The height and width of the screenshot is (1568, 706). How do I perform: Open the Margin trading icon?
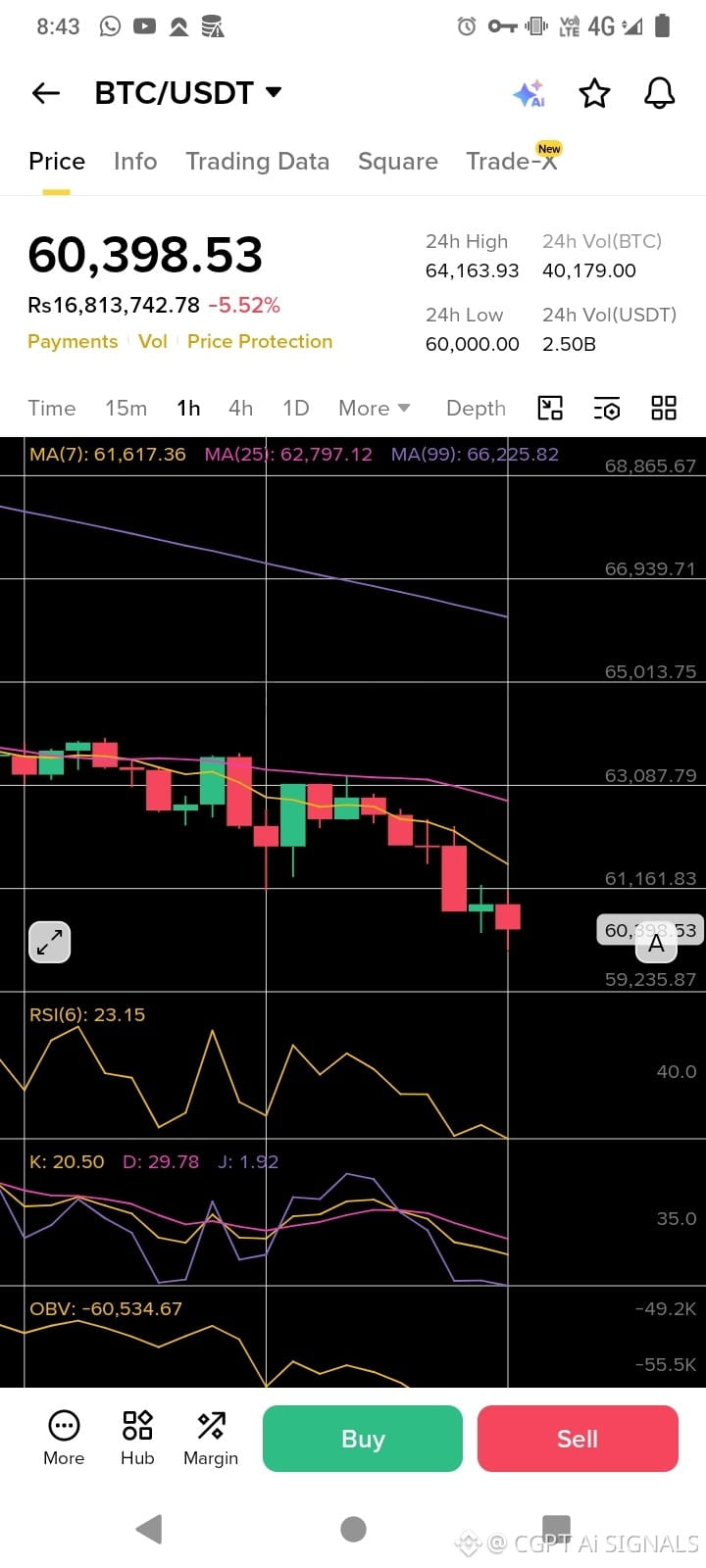[211, 1438]
